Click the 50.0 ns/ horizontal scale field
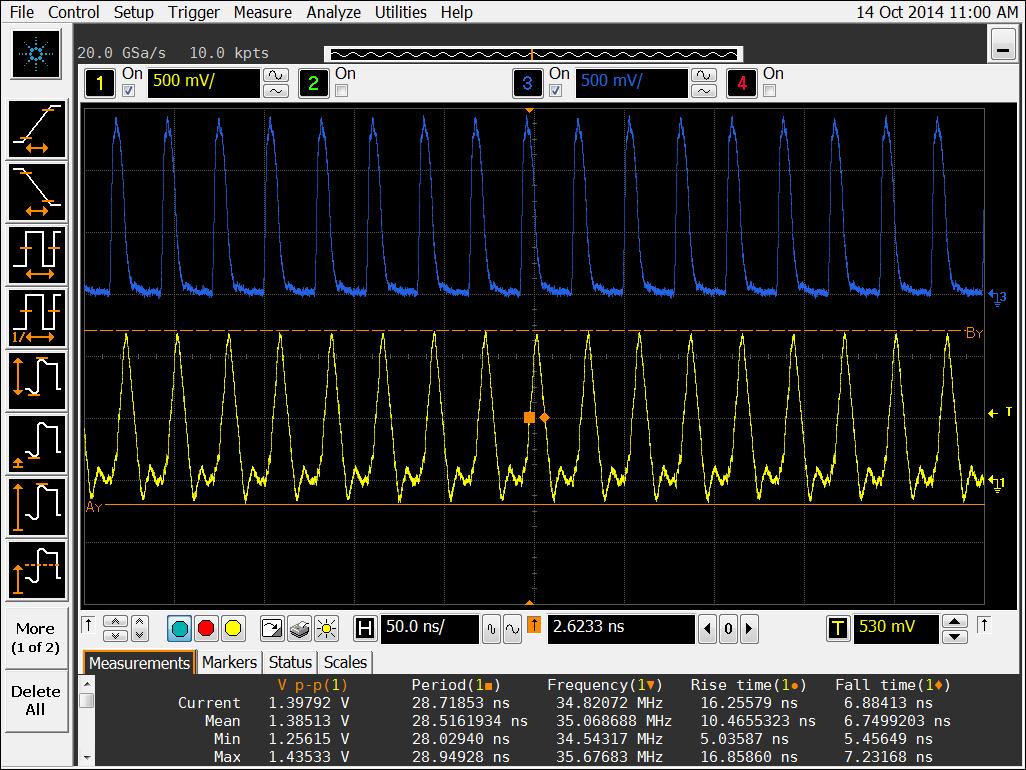The image size is (1026, 770). click(x=428, y=629)
